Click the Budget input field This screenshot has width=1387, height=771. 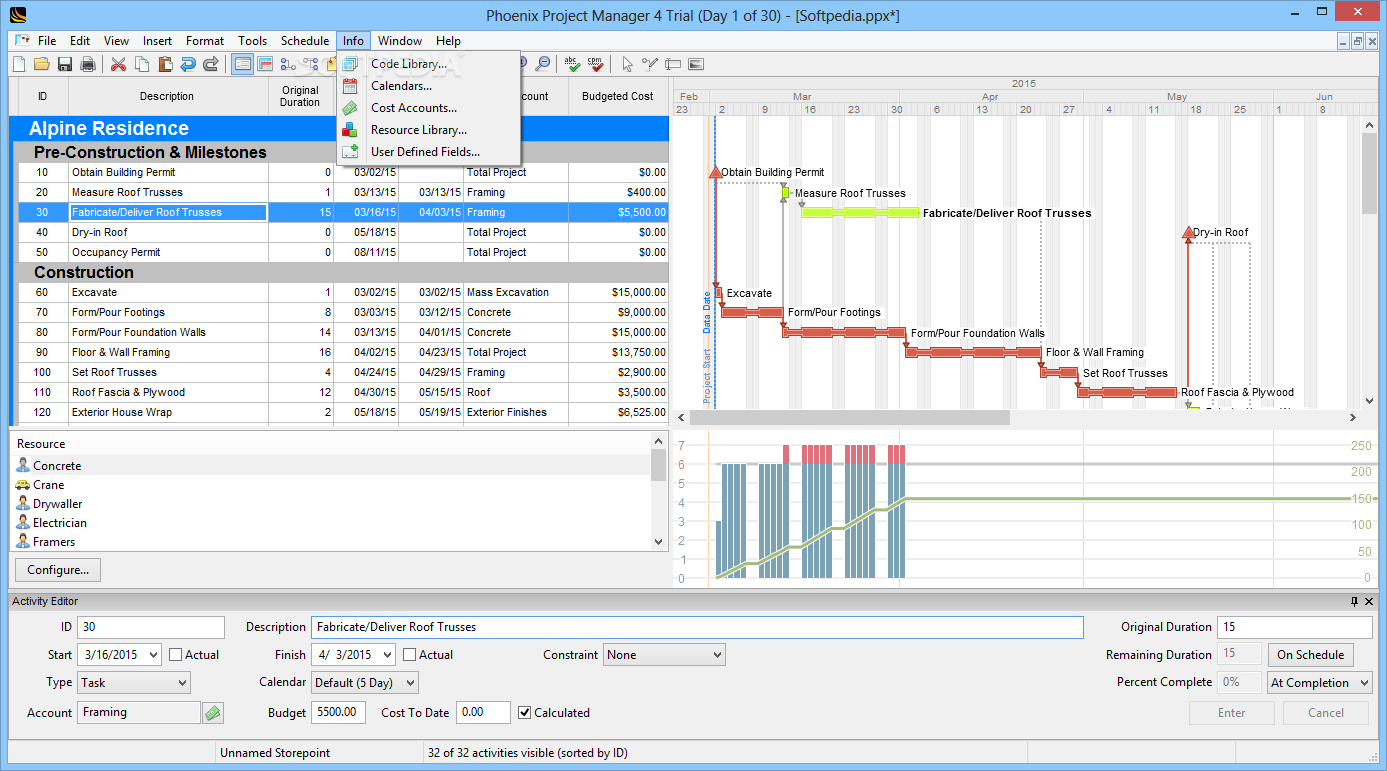339,713
